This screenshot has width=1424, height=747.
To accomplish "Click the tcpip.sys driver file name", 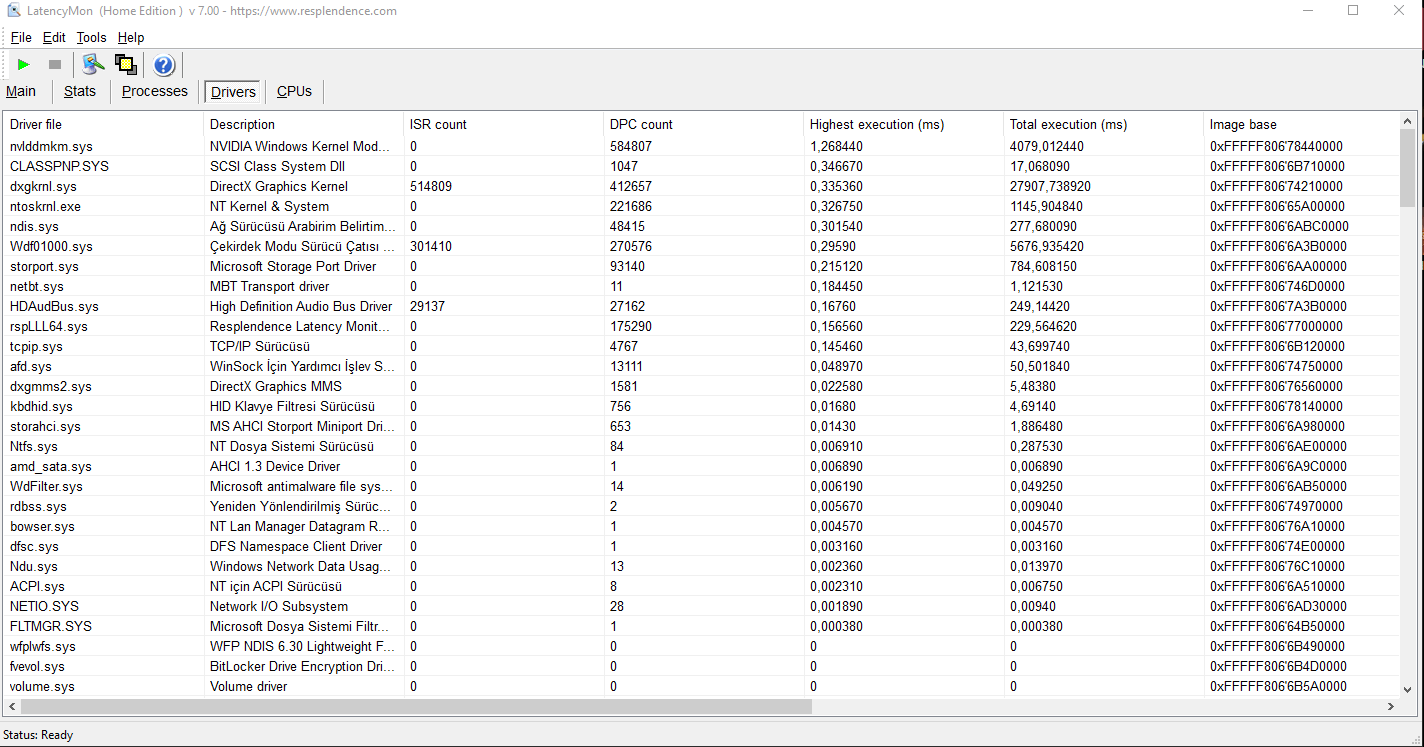I will (x=36, y=346).
